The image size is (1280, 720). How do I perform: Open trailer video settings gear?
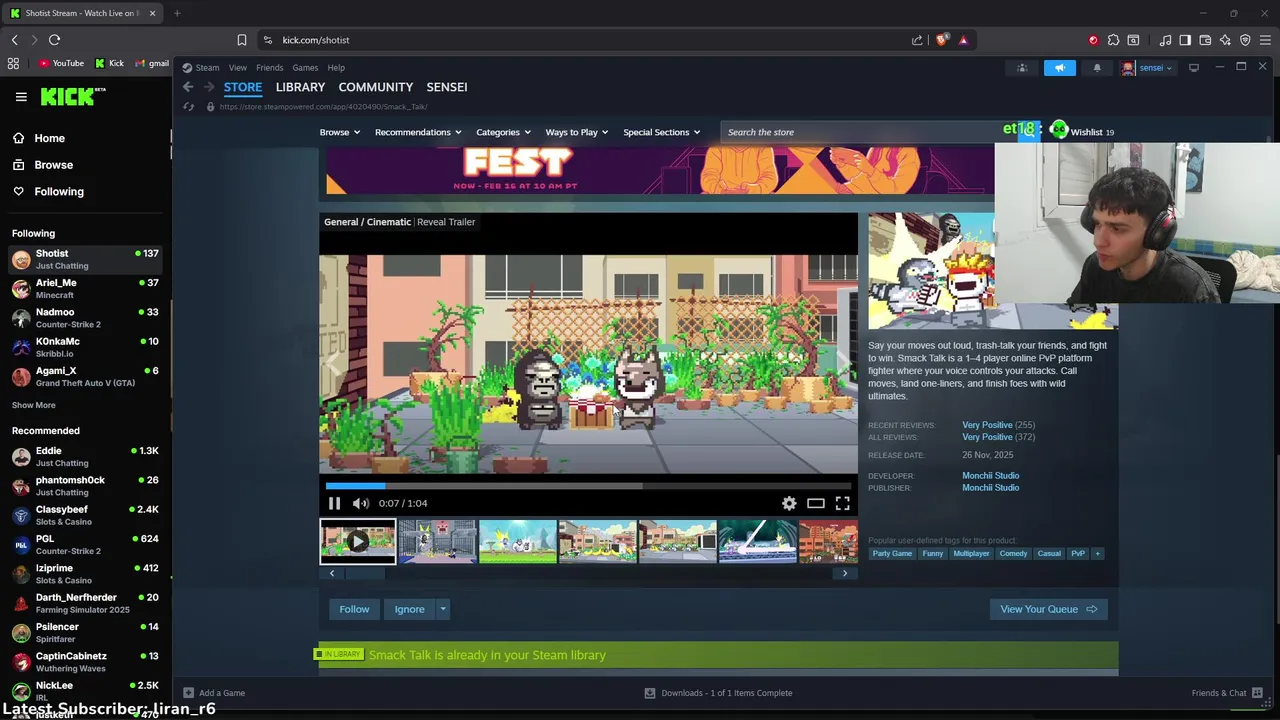click(789, 504)
